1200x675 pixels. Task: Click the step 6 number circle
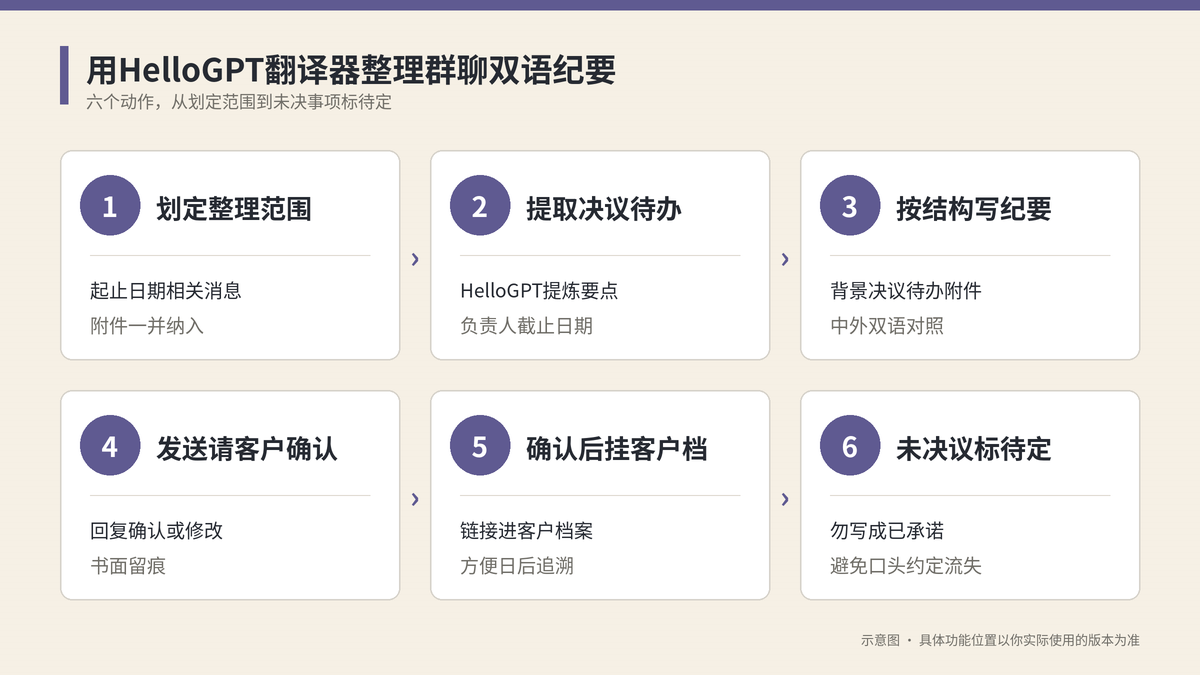pyautogui.click(x=850, y=446)
